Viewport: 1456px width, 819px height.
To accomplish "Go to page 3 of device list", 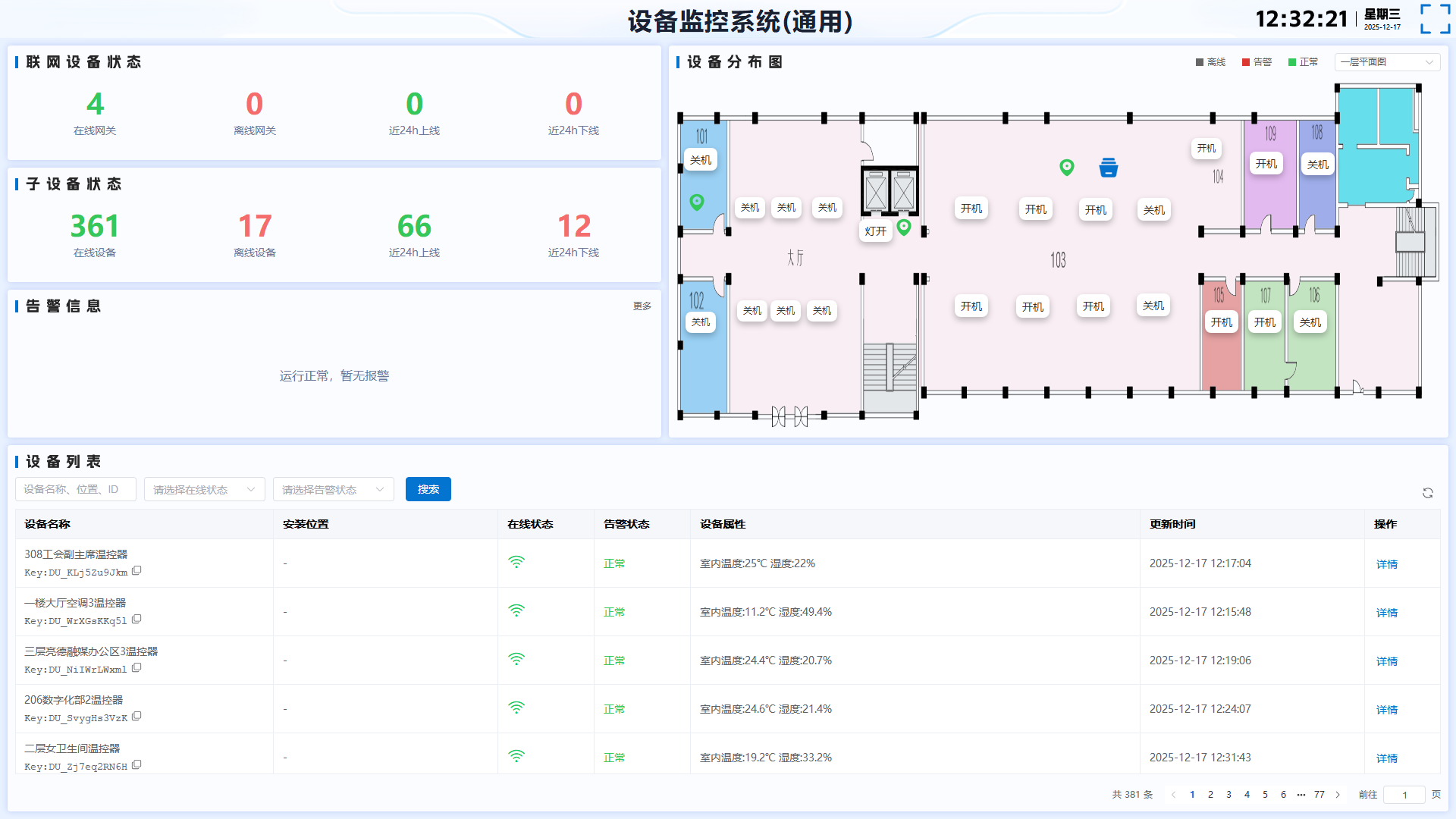I will (x=1228, y=795).
